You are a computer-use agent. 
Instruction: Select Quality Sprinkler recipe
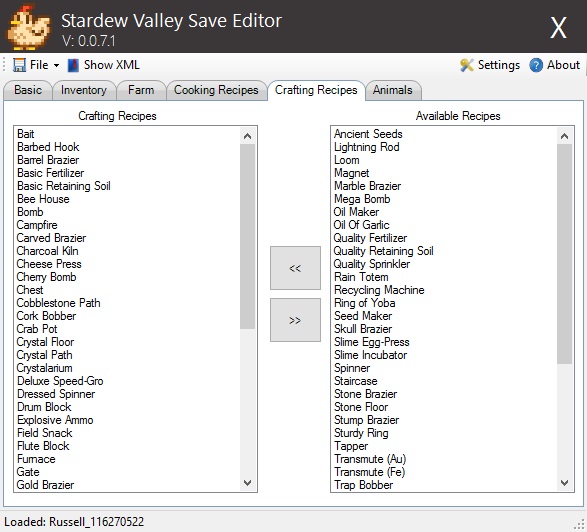pos(372,264)
